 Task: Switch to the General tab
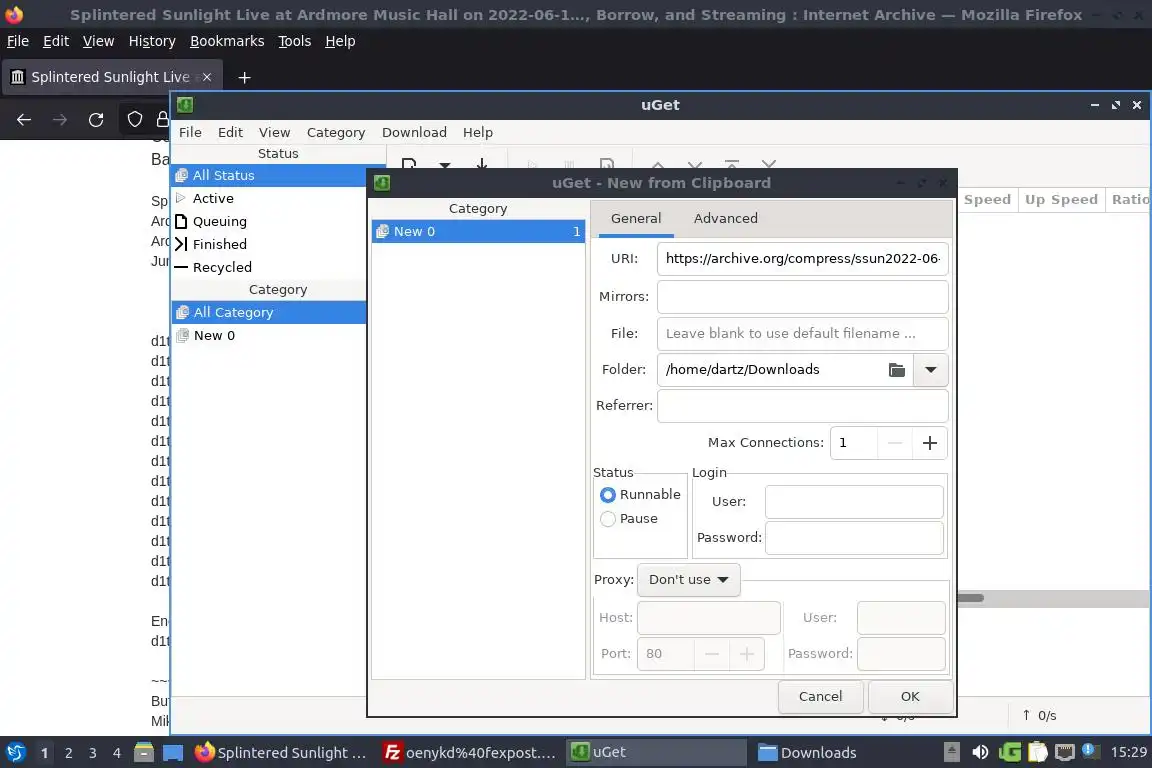click(636, 218)
